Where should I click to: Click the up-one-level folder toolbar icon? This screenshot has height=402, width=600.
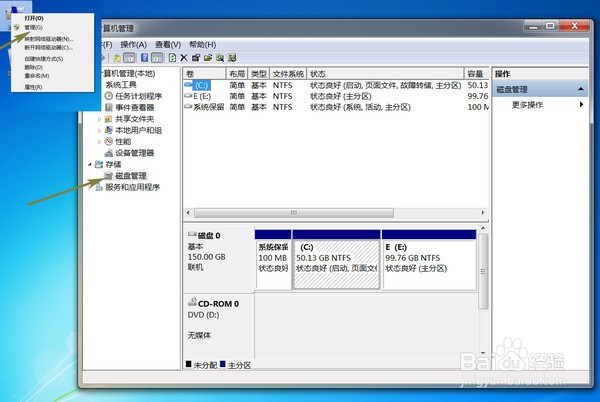point(117,58)
